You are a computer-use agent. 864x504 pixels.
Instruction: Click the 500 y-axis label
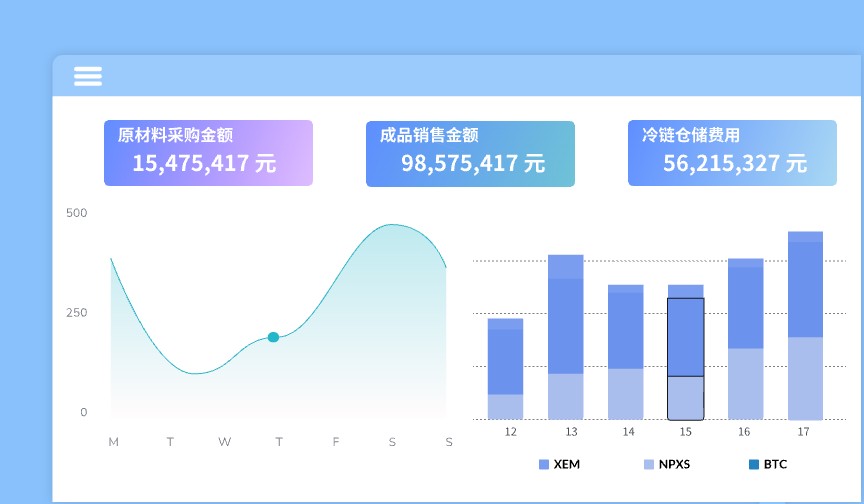(77, 213)
